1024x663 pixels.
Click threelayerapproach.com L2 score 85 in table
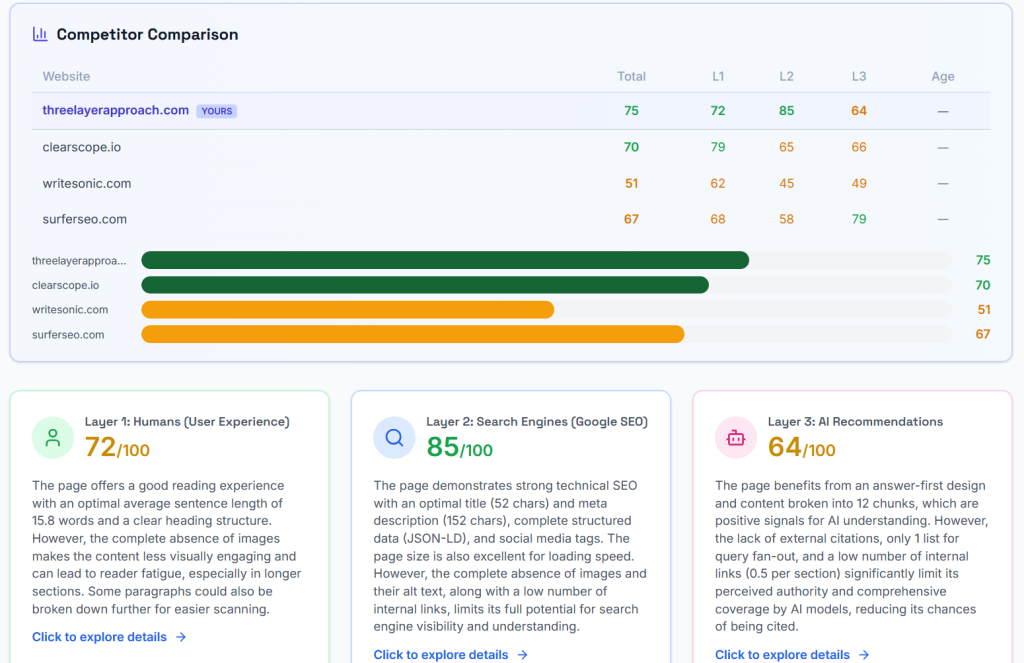coord(786,110)
